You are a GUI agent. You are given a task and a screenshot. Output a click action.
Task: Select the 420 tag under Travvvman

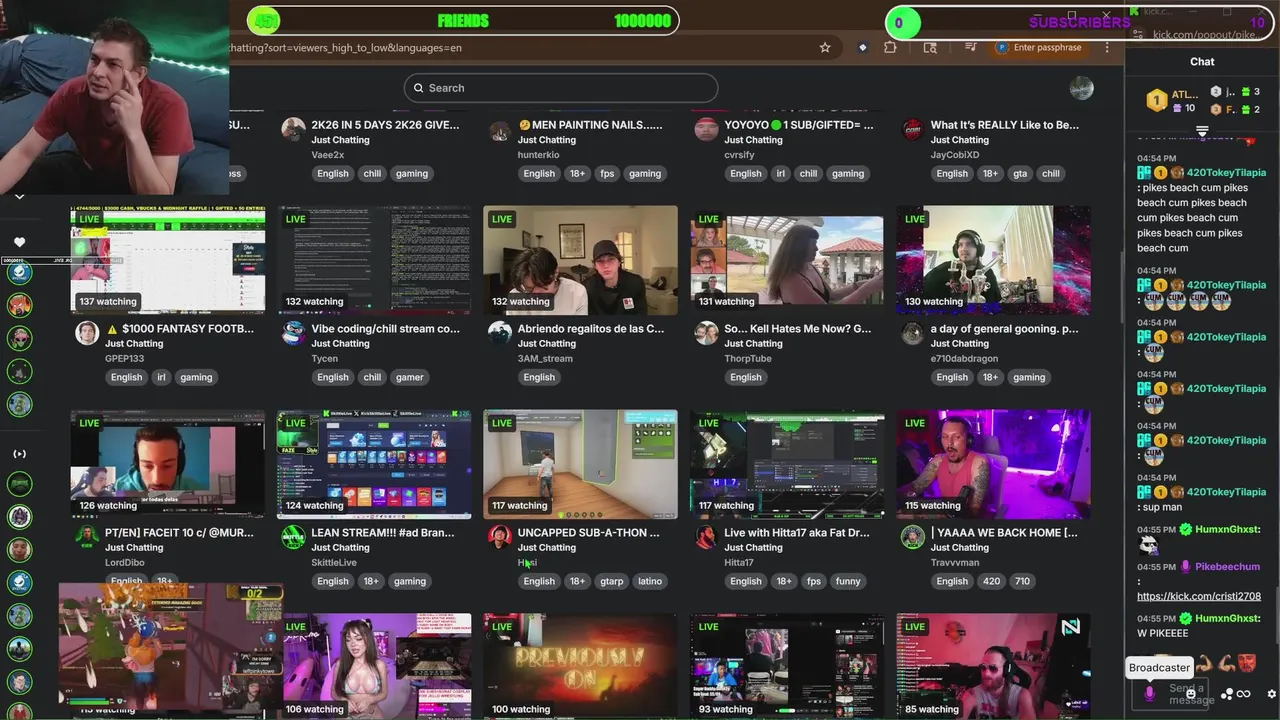[992, 581]
